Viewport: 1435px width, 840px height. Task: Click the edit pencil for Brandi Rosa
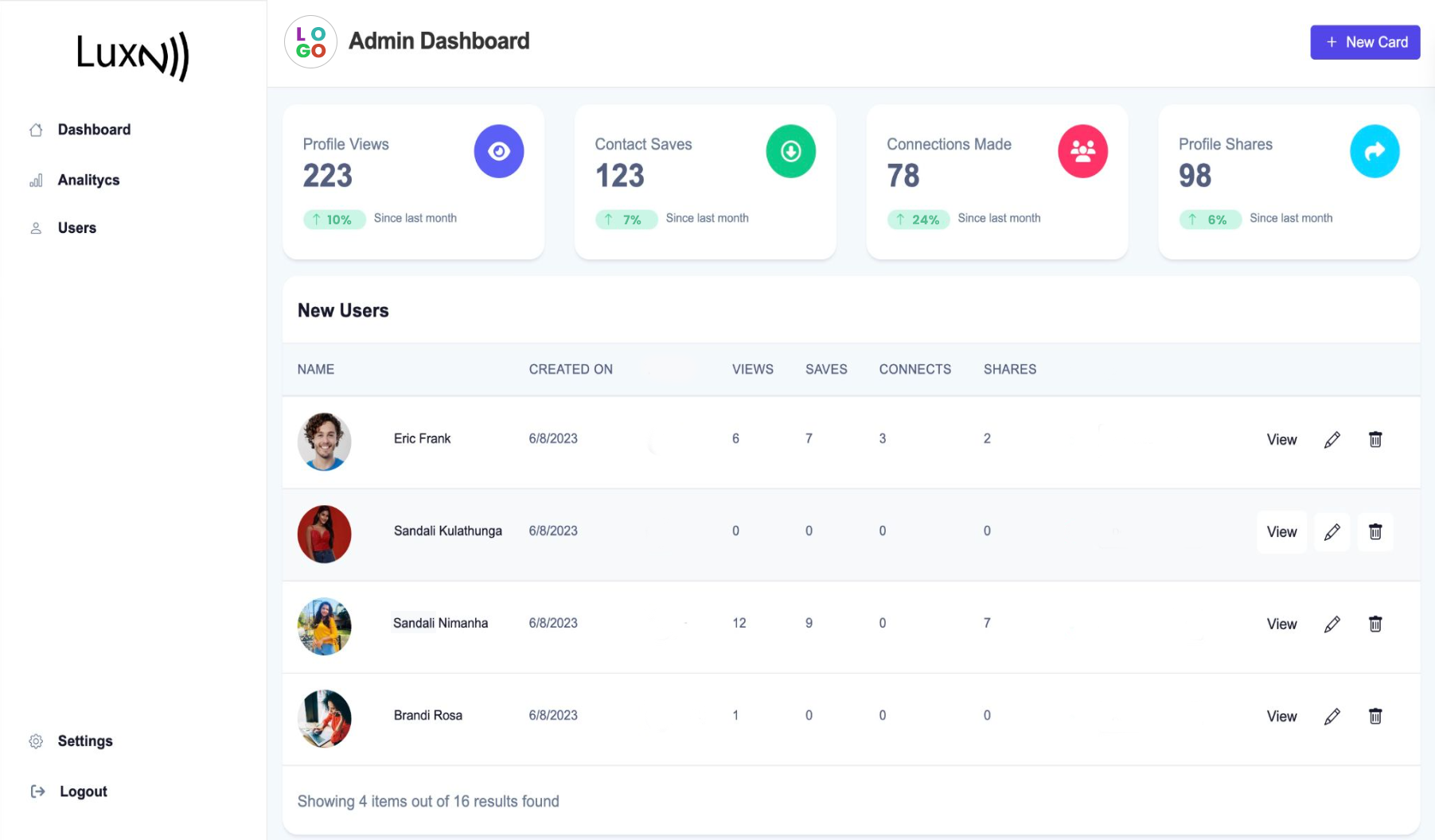coord(1332,717)
